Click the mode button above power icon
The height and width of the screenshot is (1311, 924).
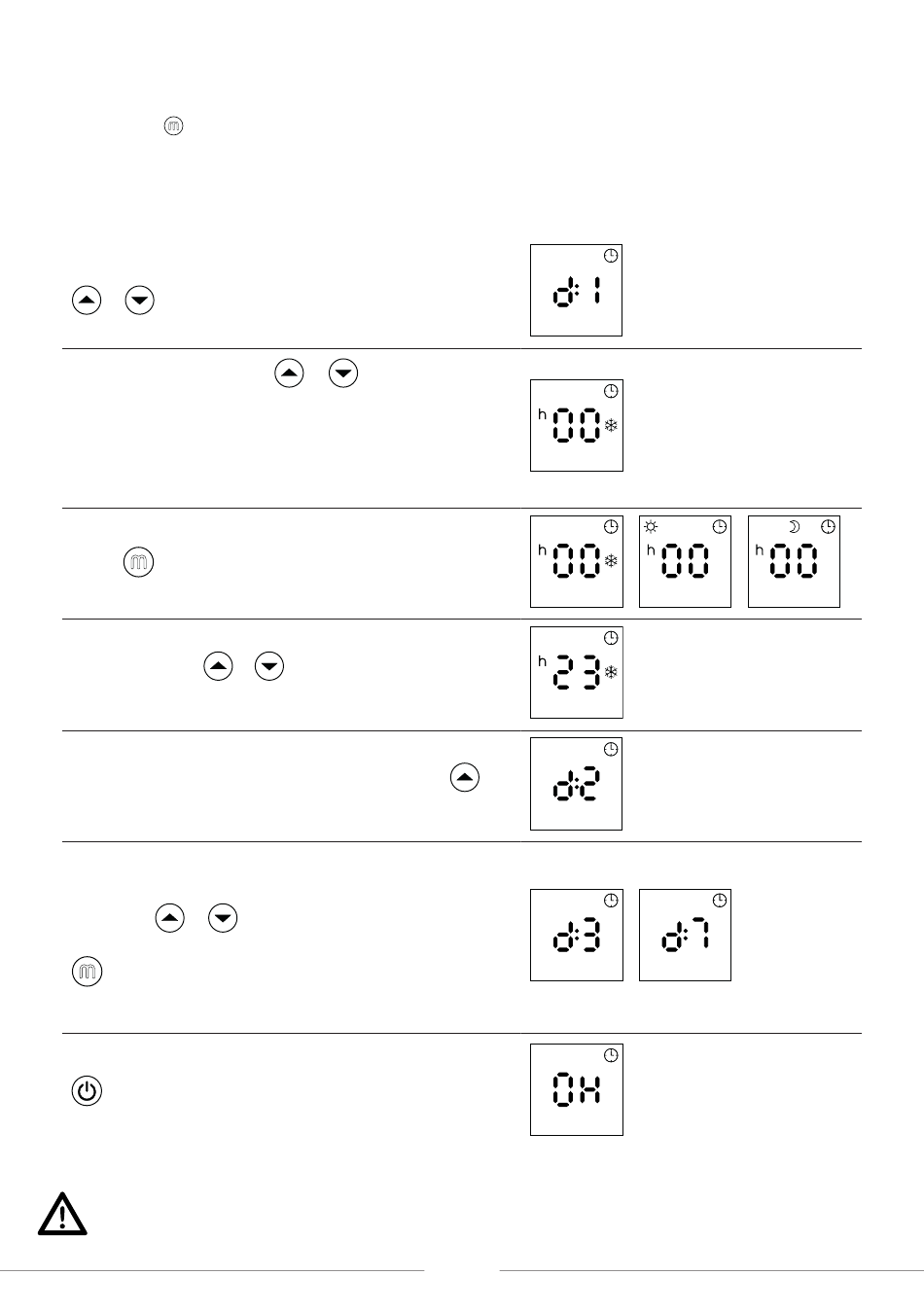click(x=88, y=972)
